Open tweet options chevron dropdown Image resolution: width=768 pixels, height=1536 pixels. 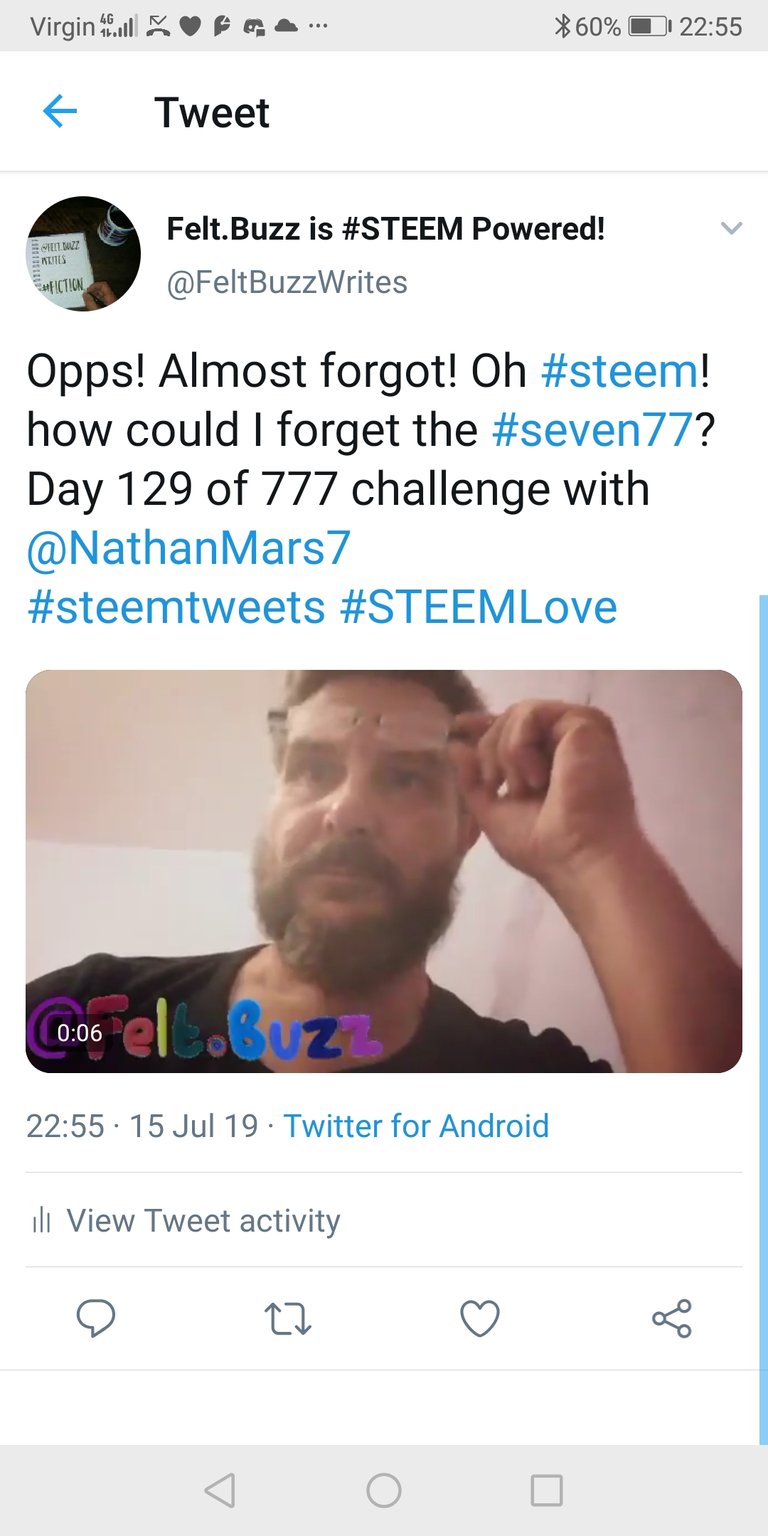coord(731,229)
